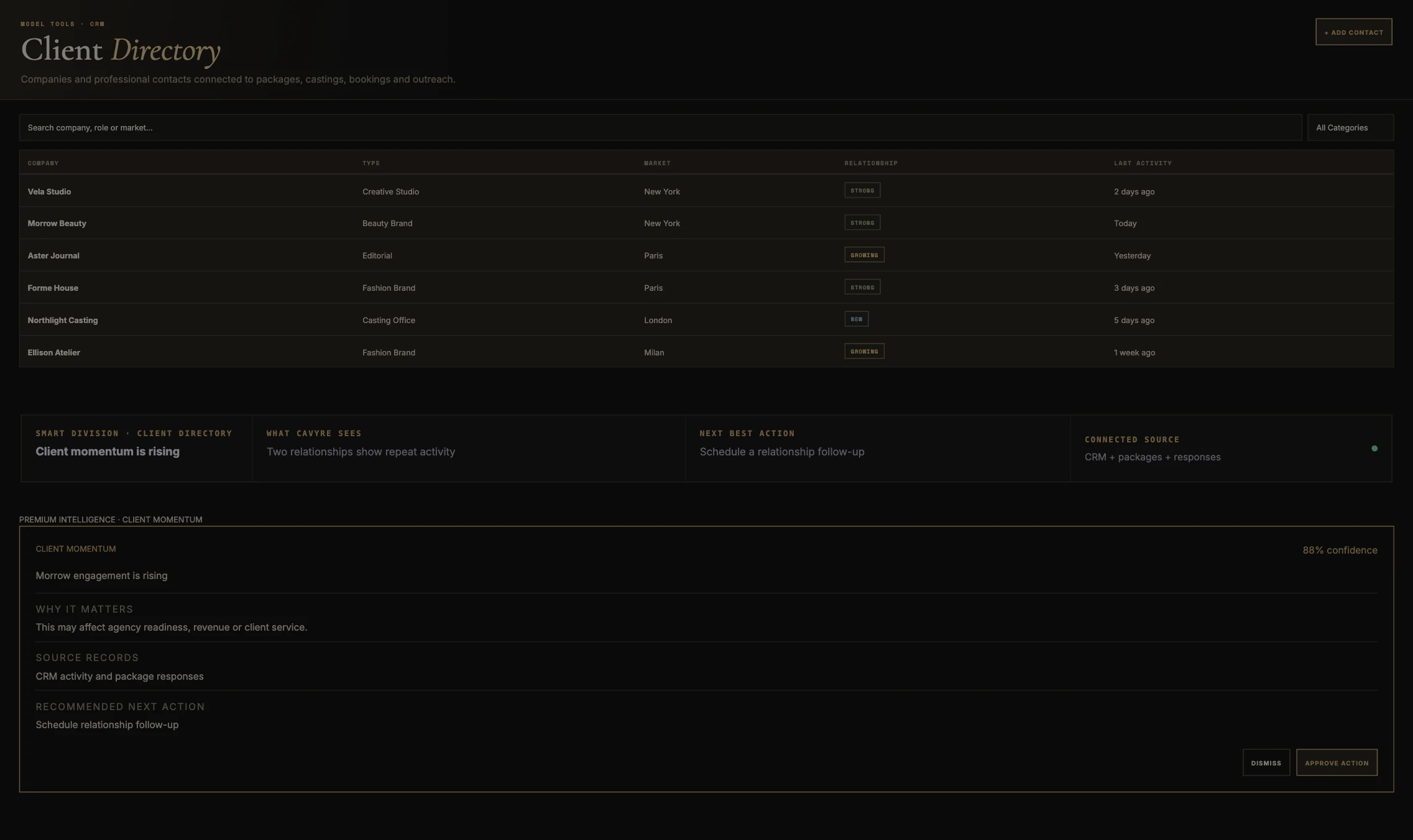This screenshot has width=1413, height=840.
Task: Open the Vela Studio row
Action: (706, 191)
